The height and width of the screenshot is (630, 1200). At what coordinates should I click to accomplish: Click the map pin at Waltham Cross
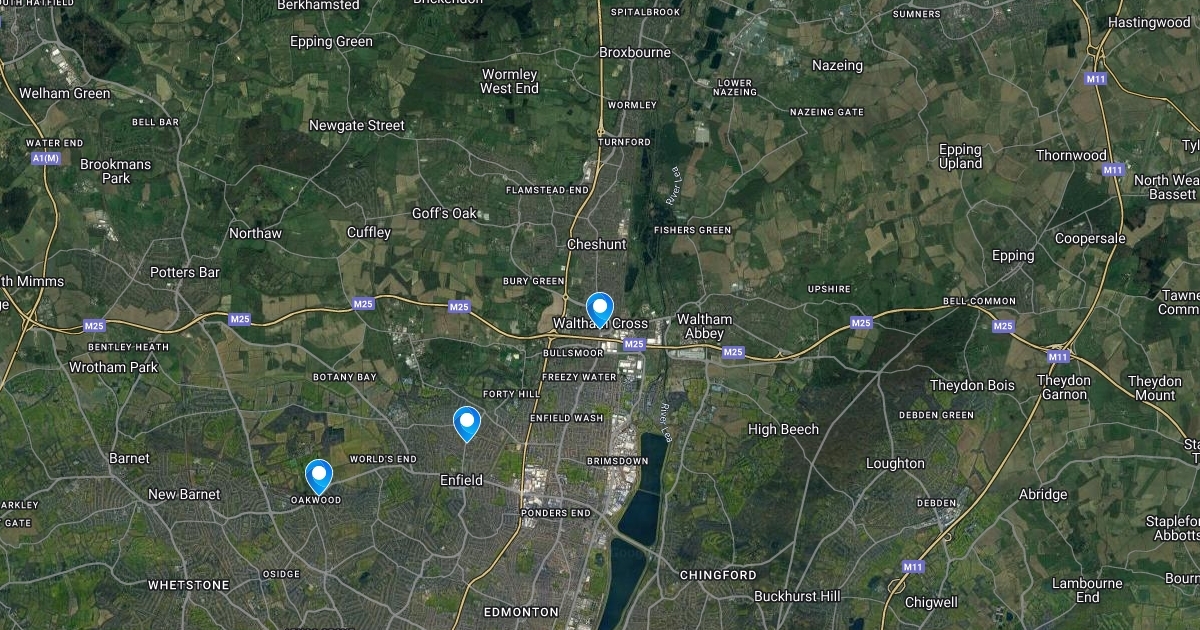point(599,309)
